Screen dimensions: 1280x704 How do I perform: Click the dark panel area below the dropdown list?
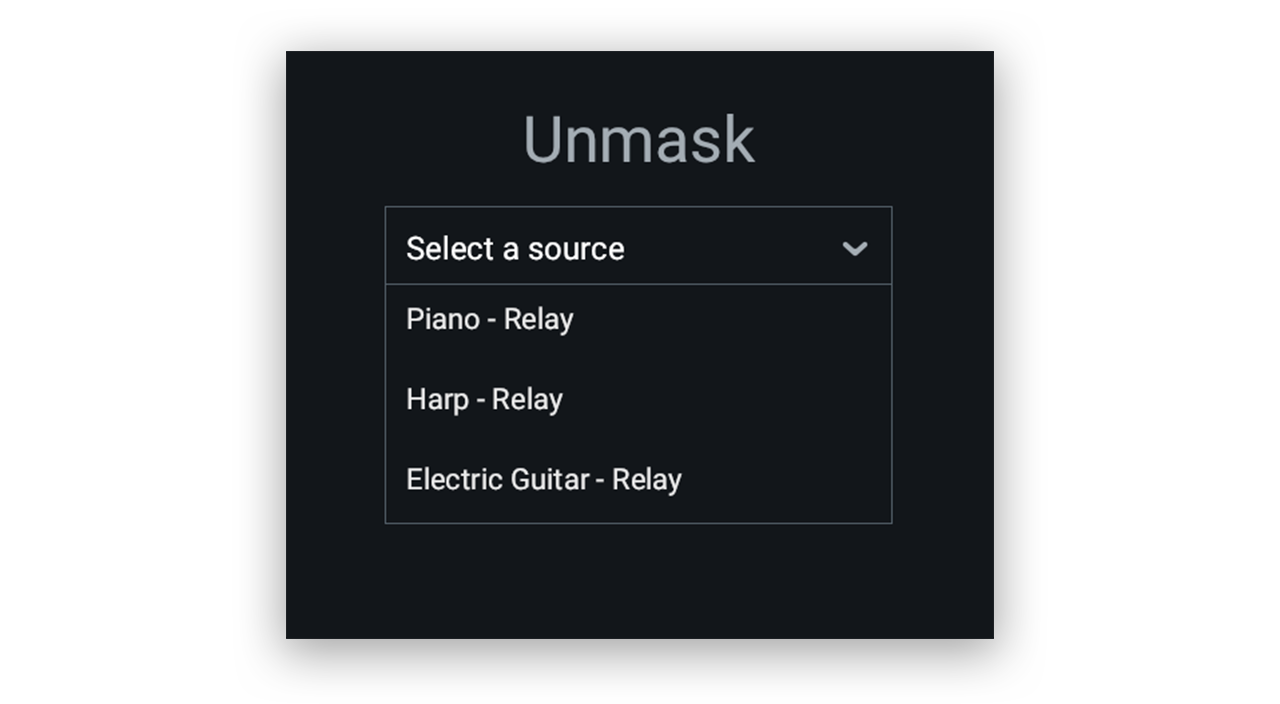tap(638, 582)
